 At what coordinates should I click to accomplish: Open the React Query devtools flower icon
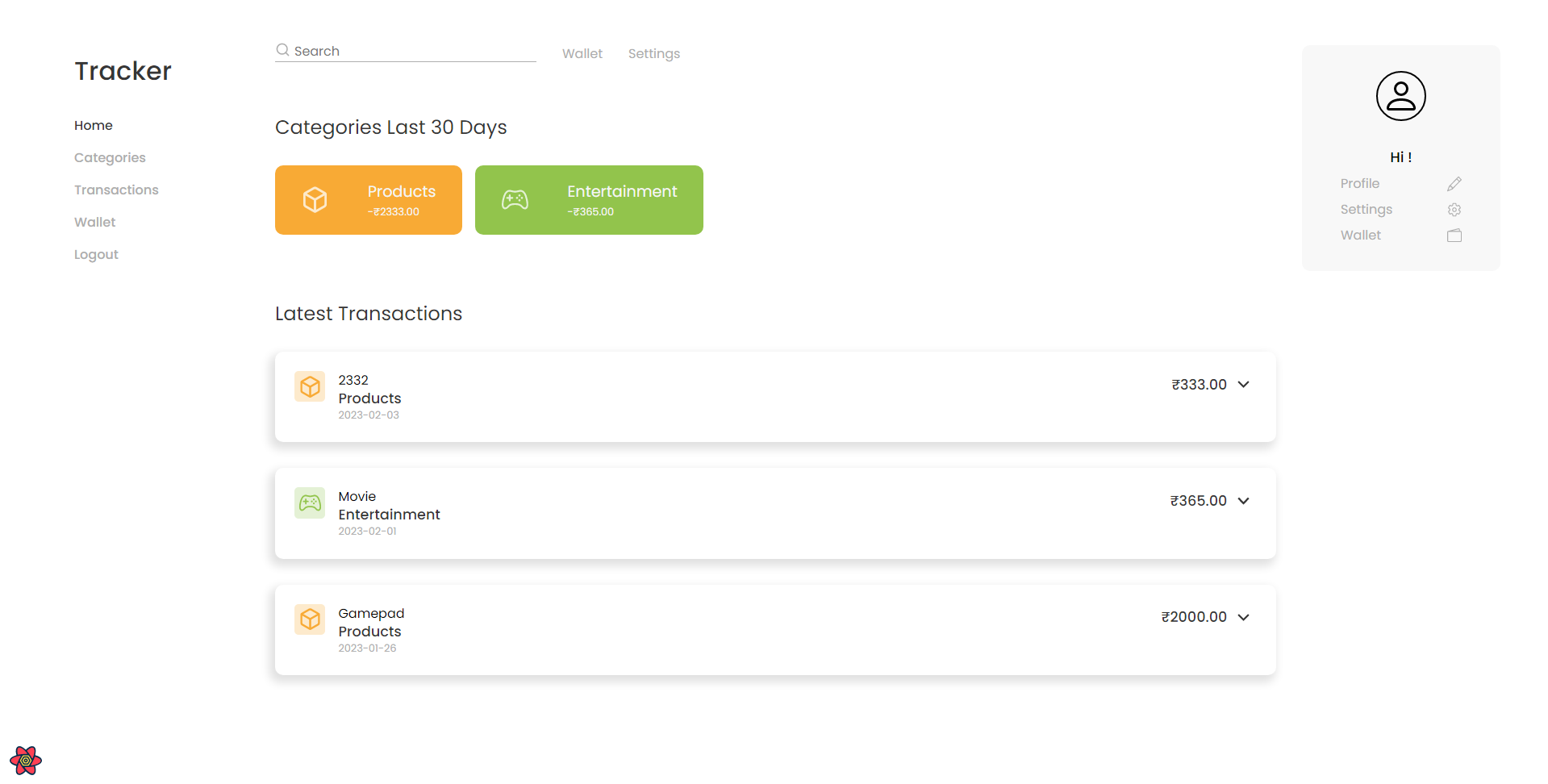(26, 760)
